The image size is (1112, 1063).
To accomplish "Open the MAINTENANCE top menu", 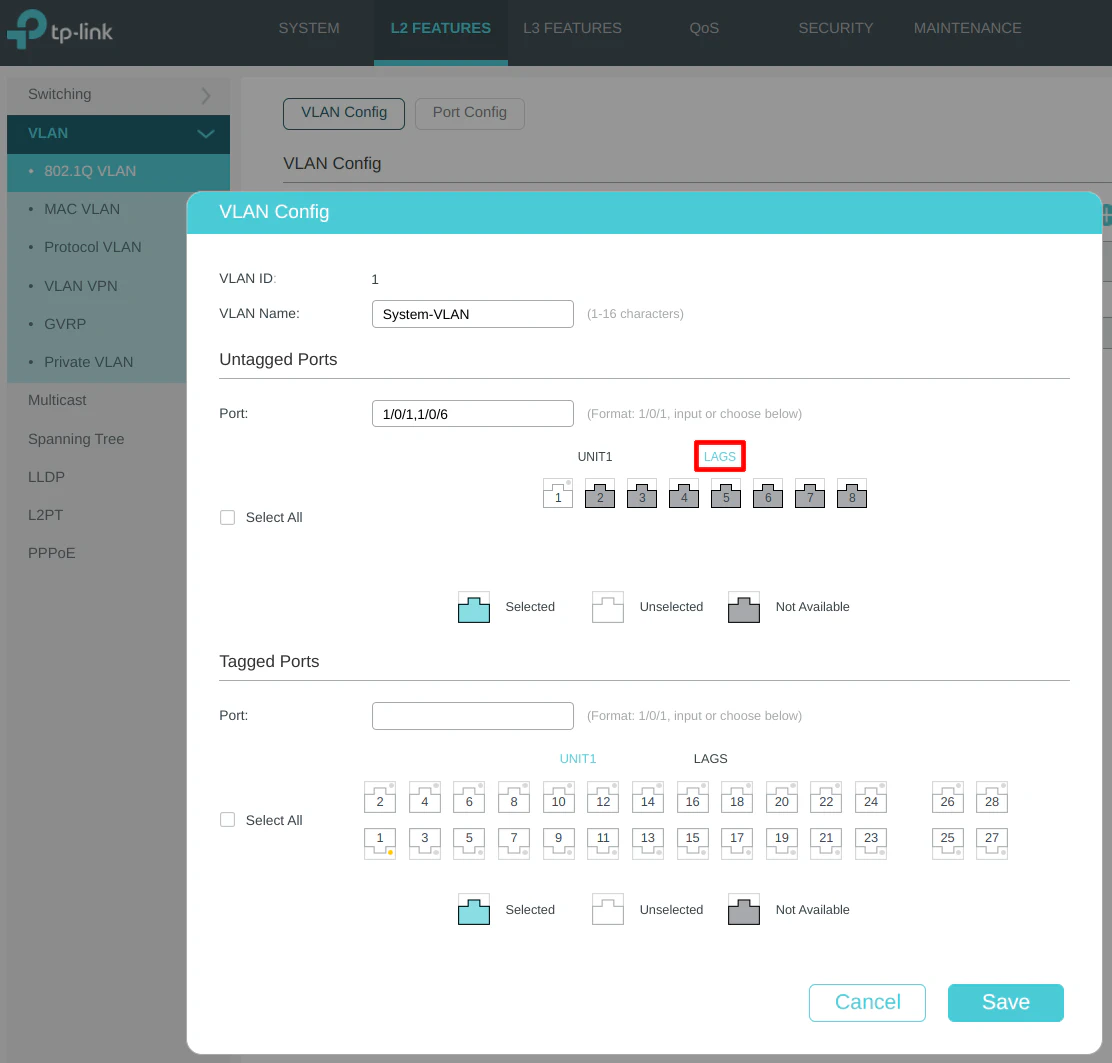I will click(x=967, y=28).
